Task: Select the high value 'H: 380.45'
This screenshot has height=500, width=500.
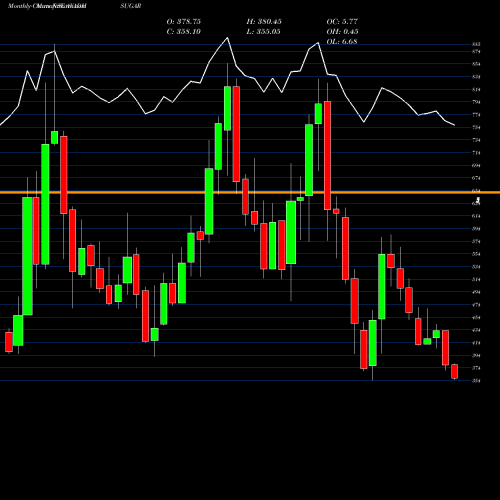Action: 264,22
